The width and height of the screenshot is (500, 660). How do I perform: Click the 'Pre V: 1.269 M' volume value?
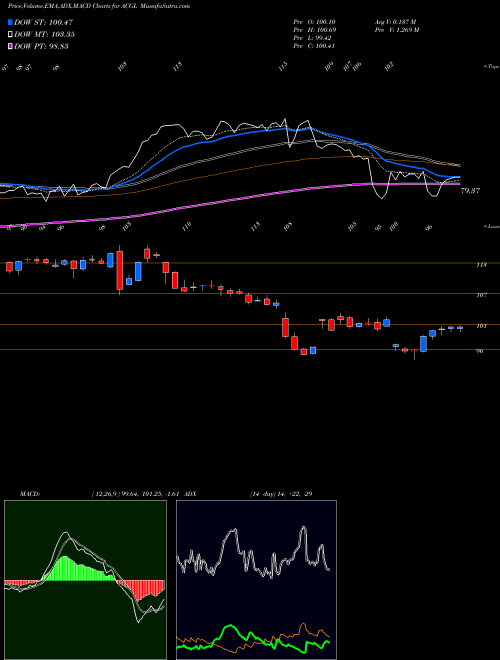point(396,30)
